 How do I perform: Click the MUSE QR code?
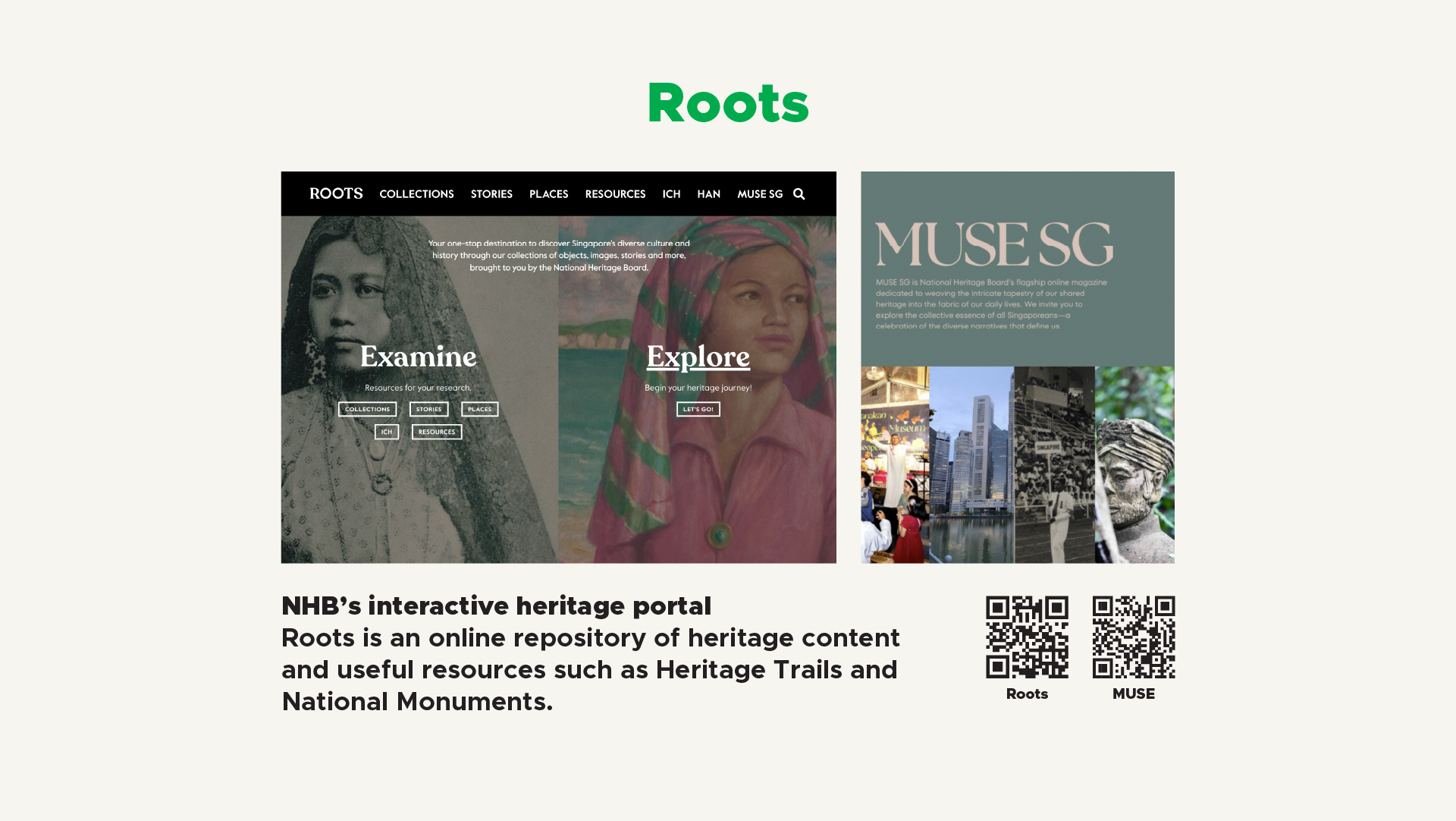[x=1134, y=637]
